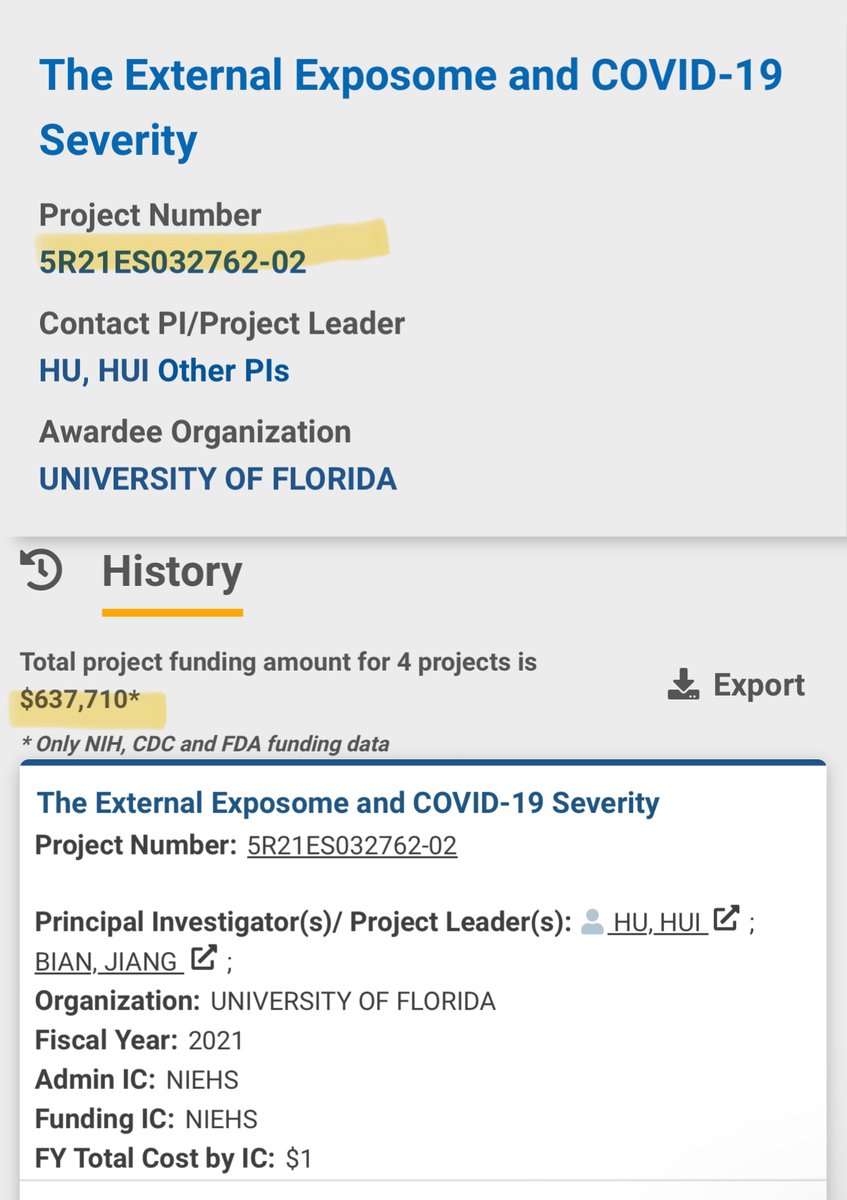Click the Fiscal Year 2021 value
The height and width of the screenshot is (1200, 847).
pyautogui.click(x=216, y=1040)
